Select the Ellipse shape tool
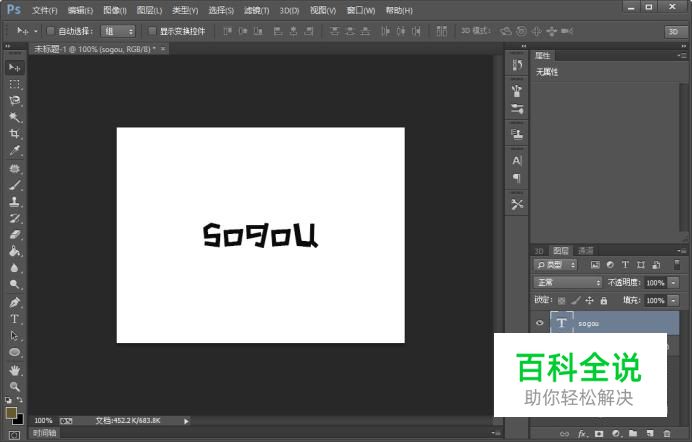Screen dimensions: 692x442 (15, 352)
